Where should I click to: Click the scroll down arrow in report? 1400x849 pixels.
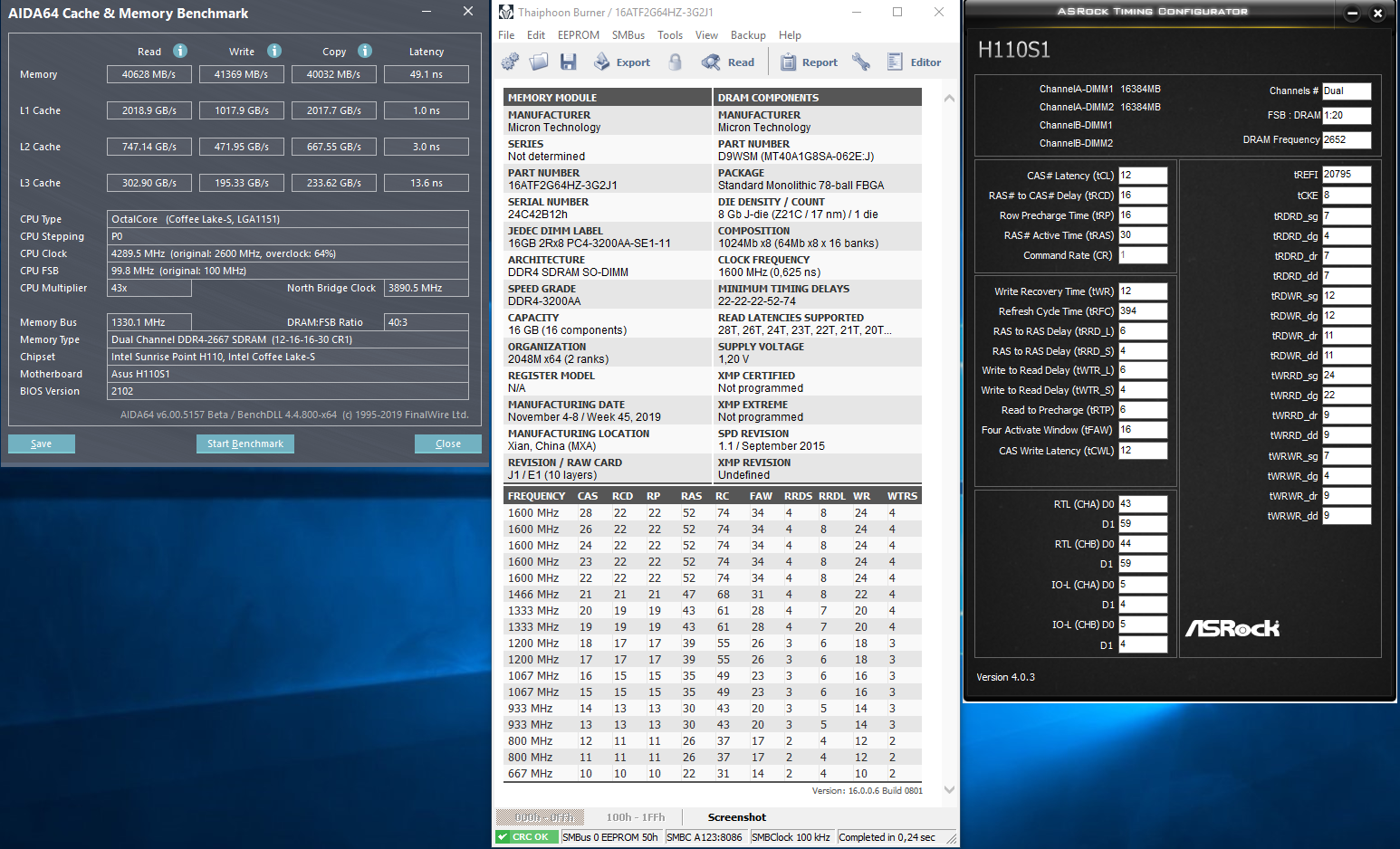pyautogui.click(x=949, y=789)
